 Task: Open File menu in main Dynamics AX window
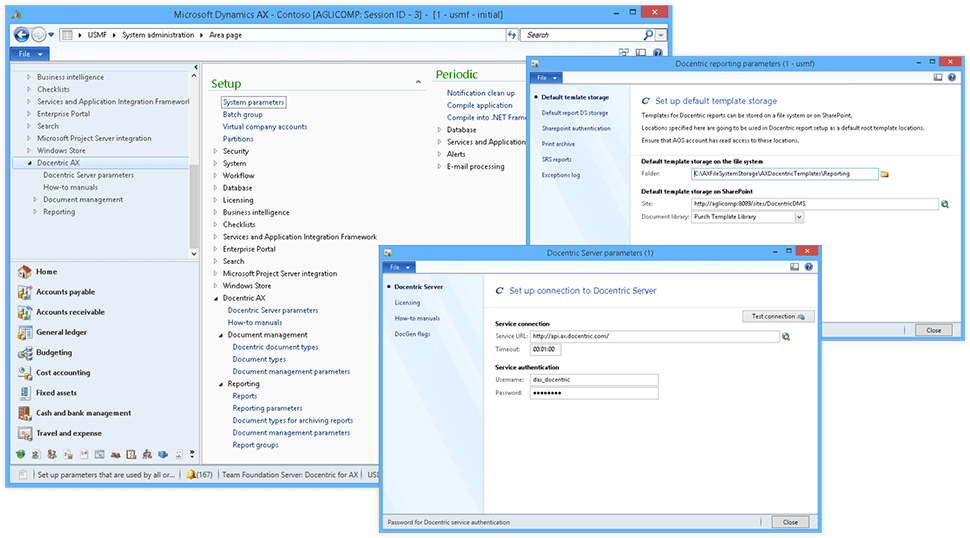[30, 54]
